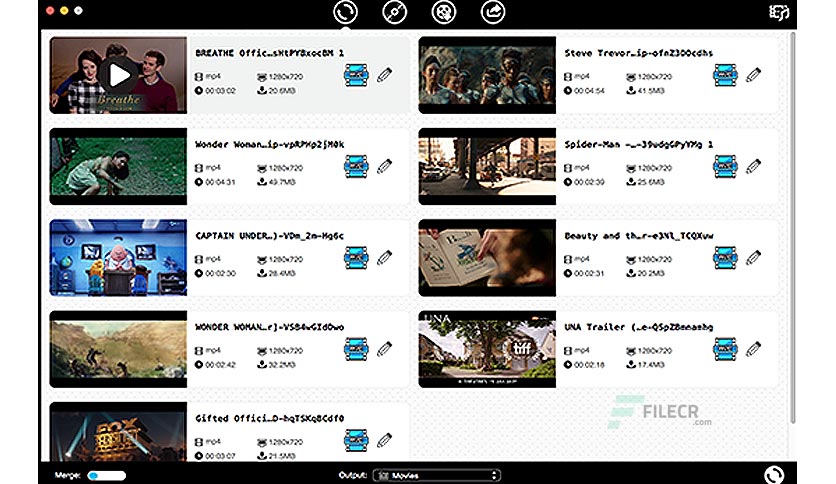The width and height of the screenshot is (836, 484).
Task: Click the duration "00:02:30" of CAPTAIN UNDER video
Action: point(220,273)
